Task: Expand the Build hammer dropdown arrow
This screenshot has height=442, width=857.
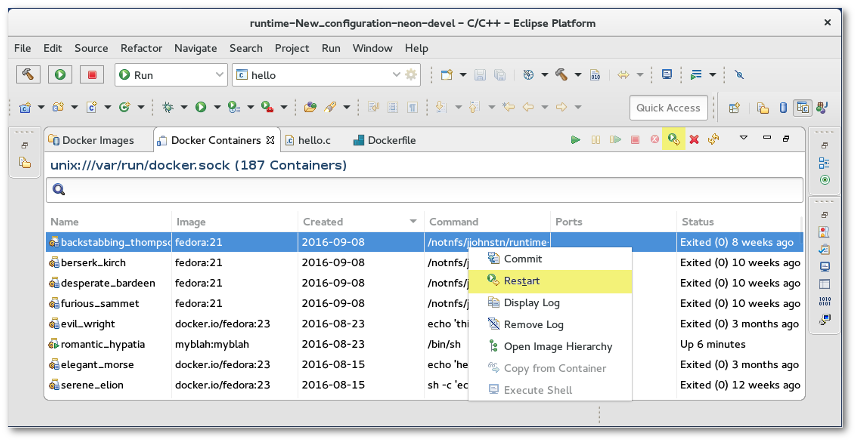Action: click(x=578, y=75)
